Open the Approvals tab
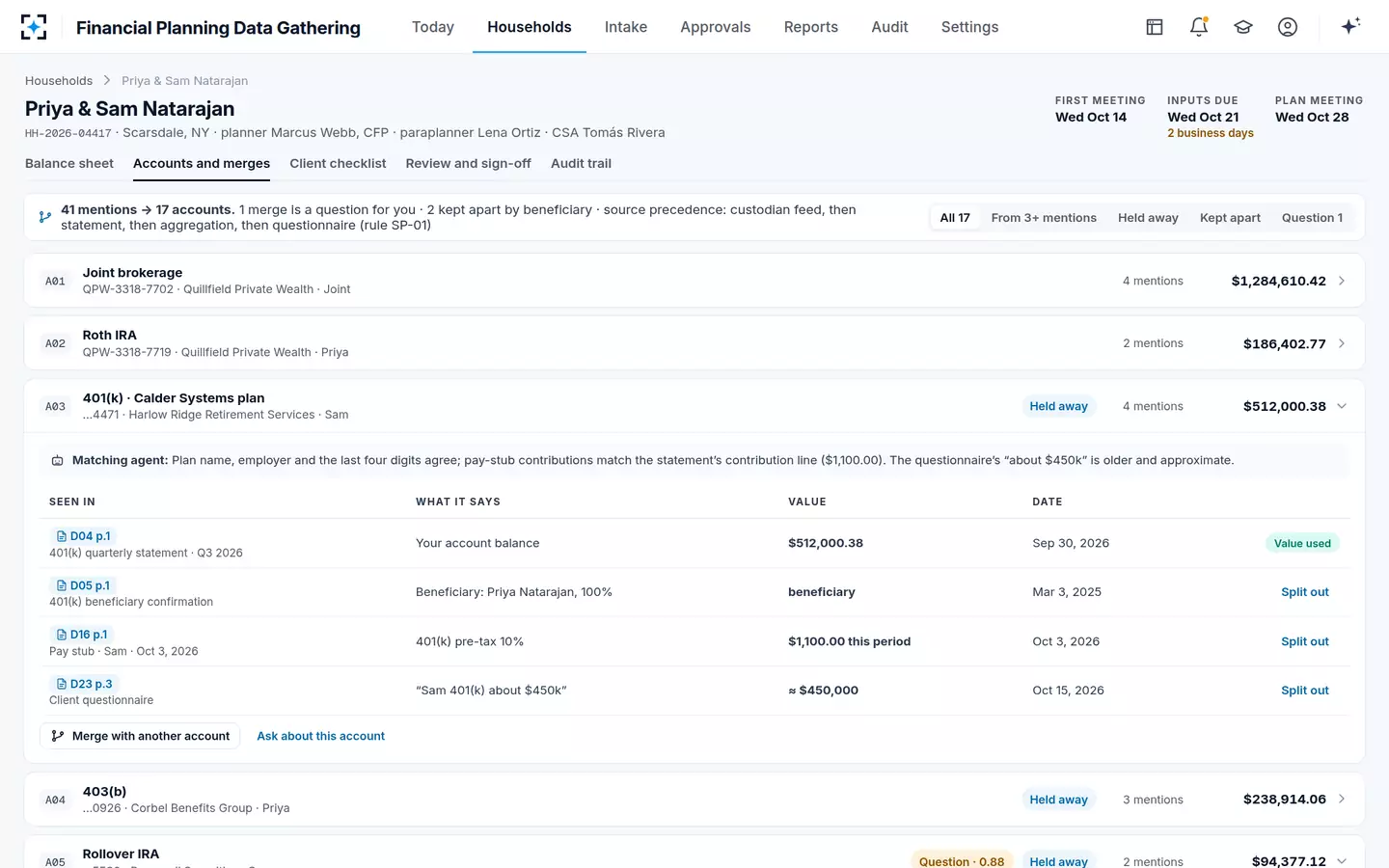Viewport: 1389px width, 868px height. pos(716,27)
